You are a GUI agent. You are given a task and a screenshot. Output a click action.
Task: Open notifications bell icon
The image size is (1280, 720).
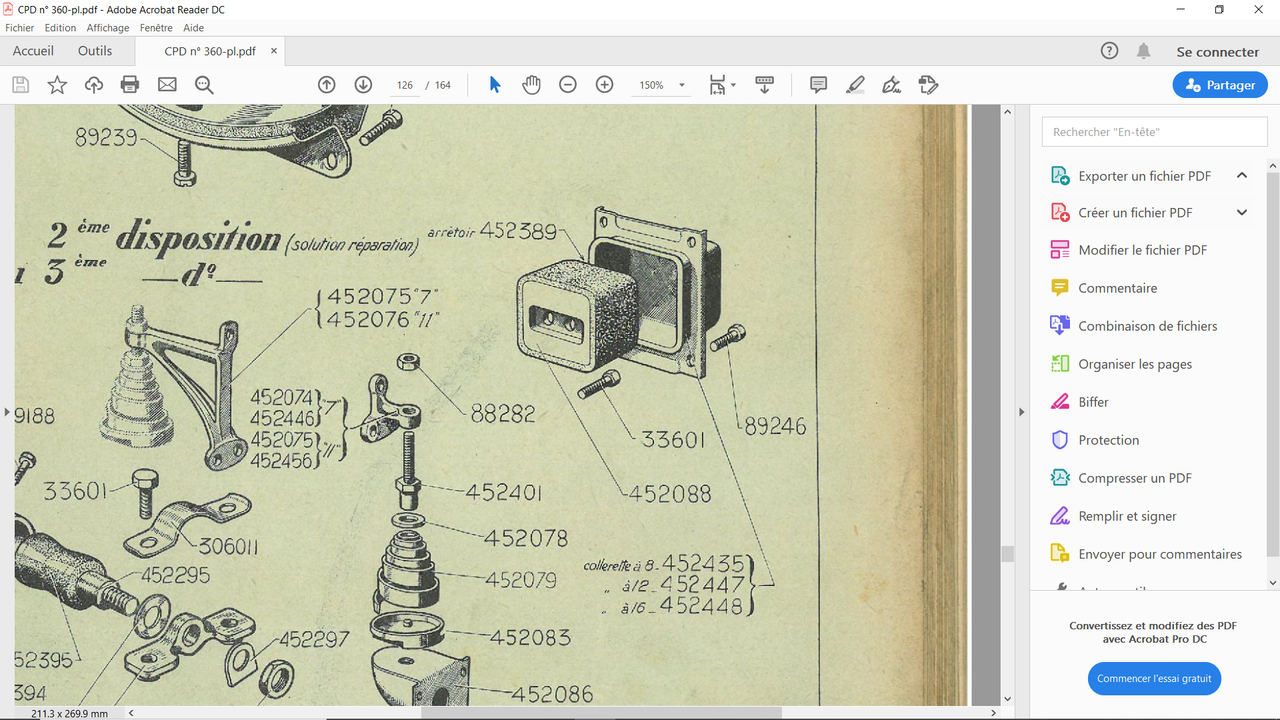click(x=1144, y=51)
